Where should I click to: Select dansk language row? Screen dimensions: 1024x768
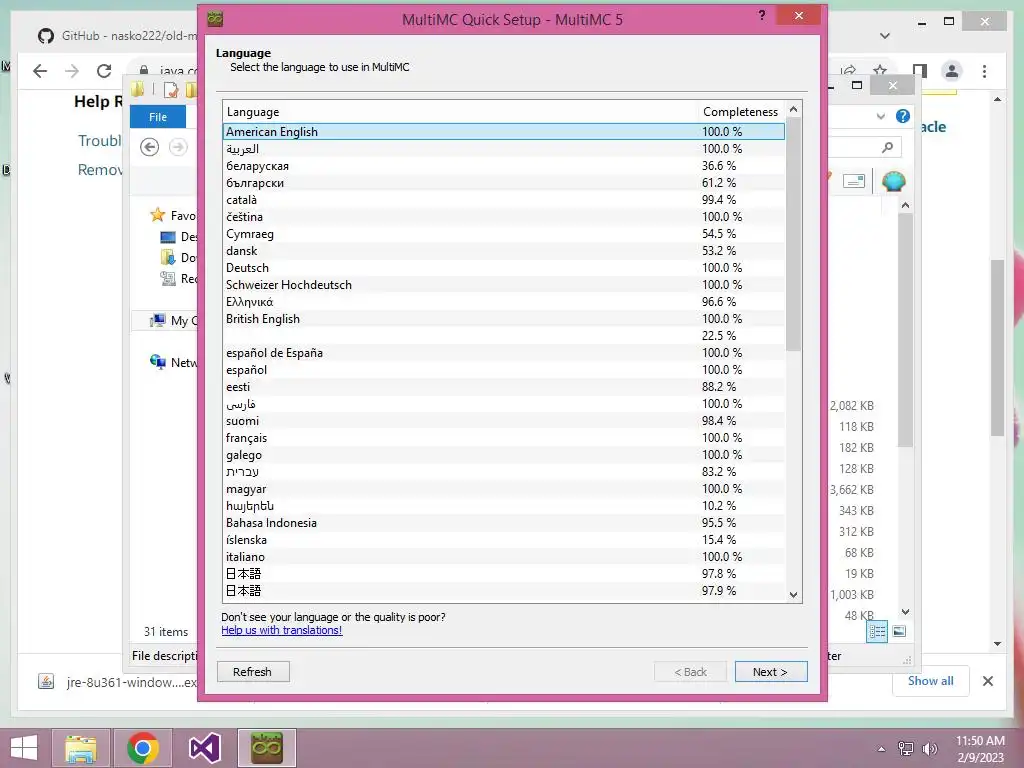click(x=504, y=251)
